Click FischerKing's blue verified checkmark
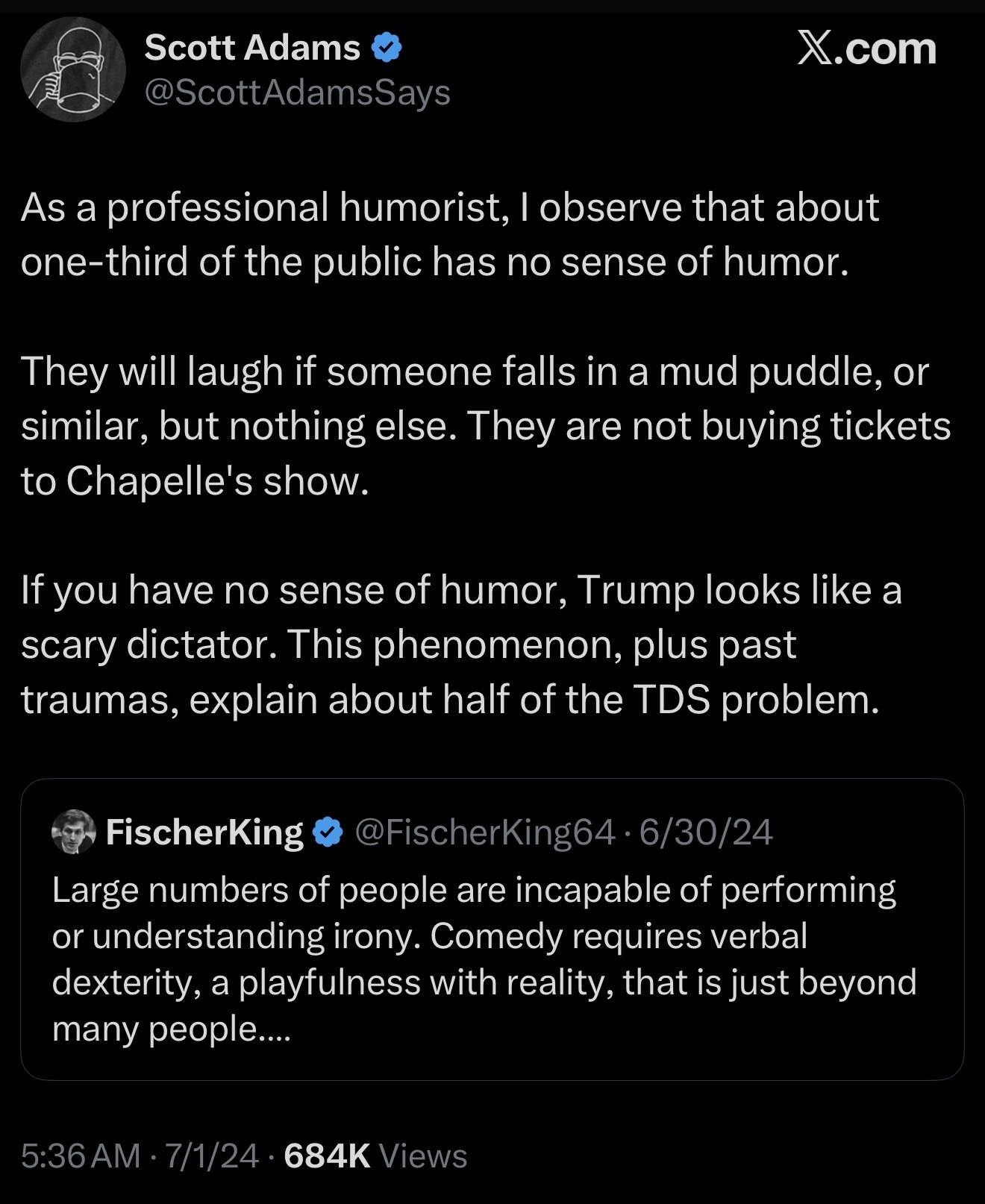985x1204 pixels. pyautogui.click(x=328, y=832)
